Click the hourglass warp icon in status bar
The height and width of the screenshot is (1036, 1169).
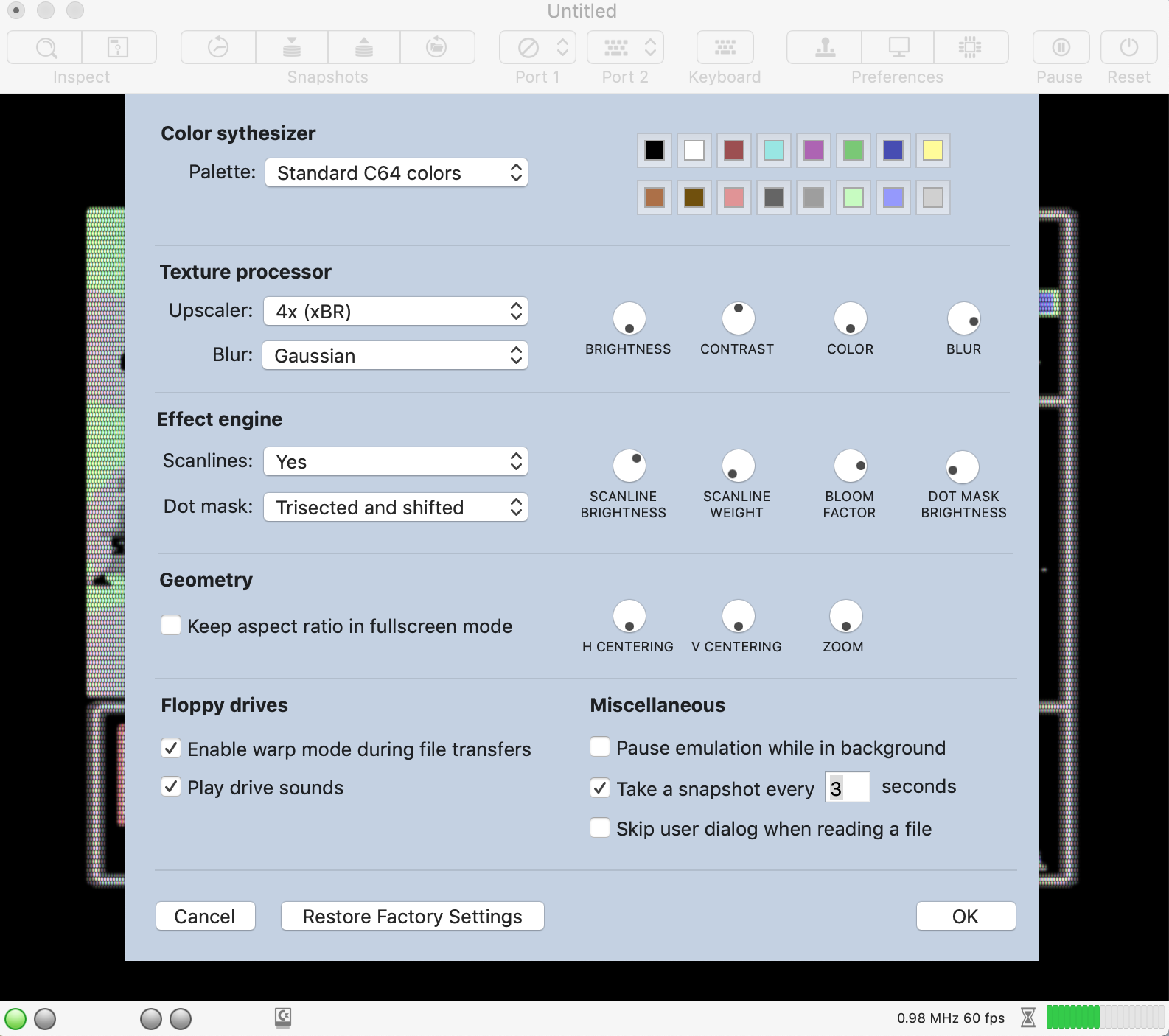[x=1028, y=1018]
